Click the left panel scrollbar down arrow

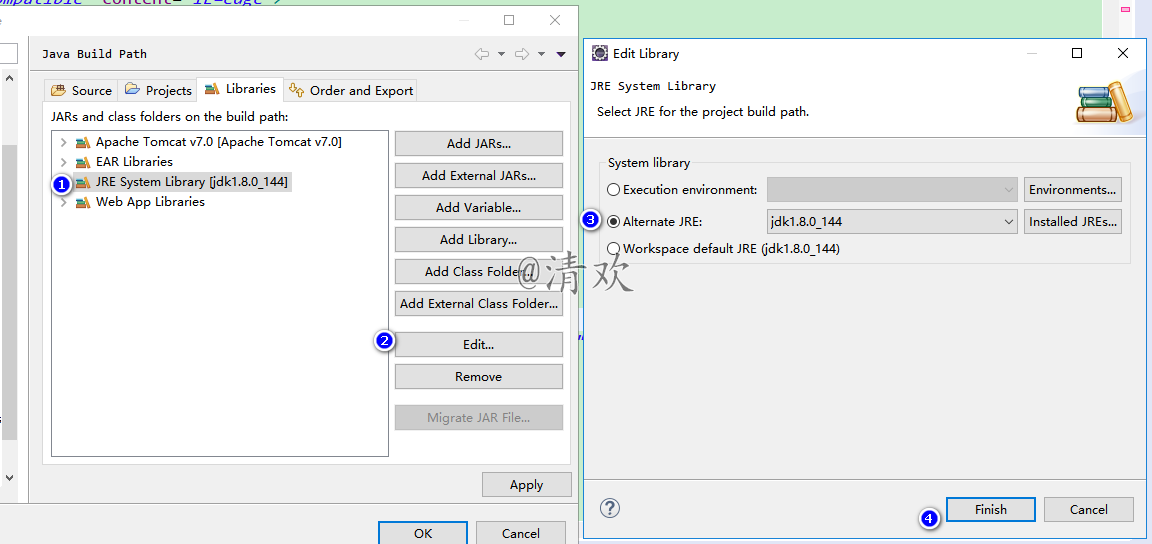10,478
